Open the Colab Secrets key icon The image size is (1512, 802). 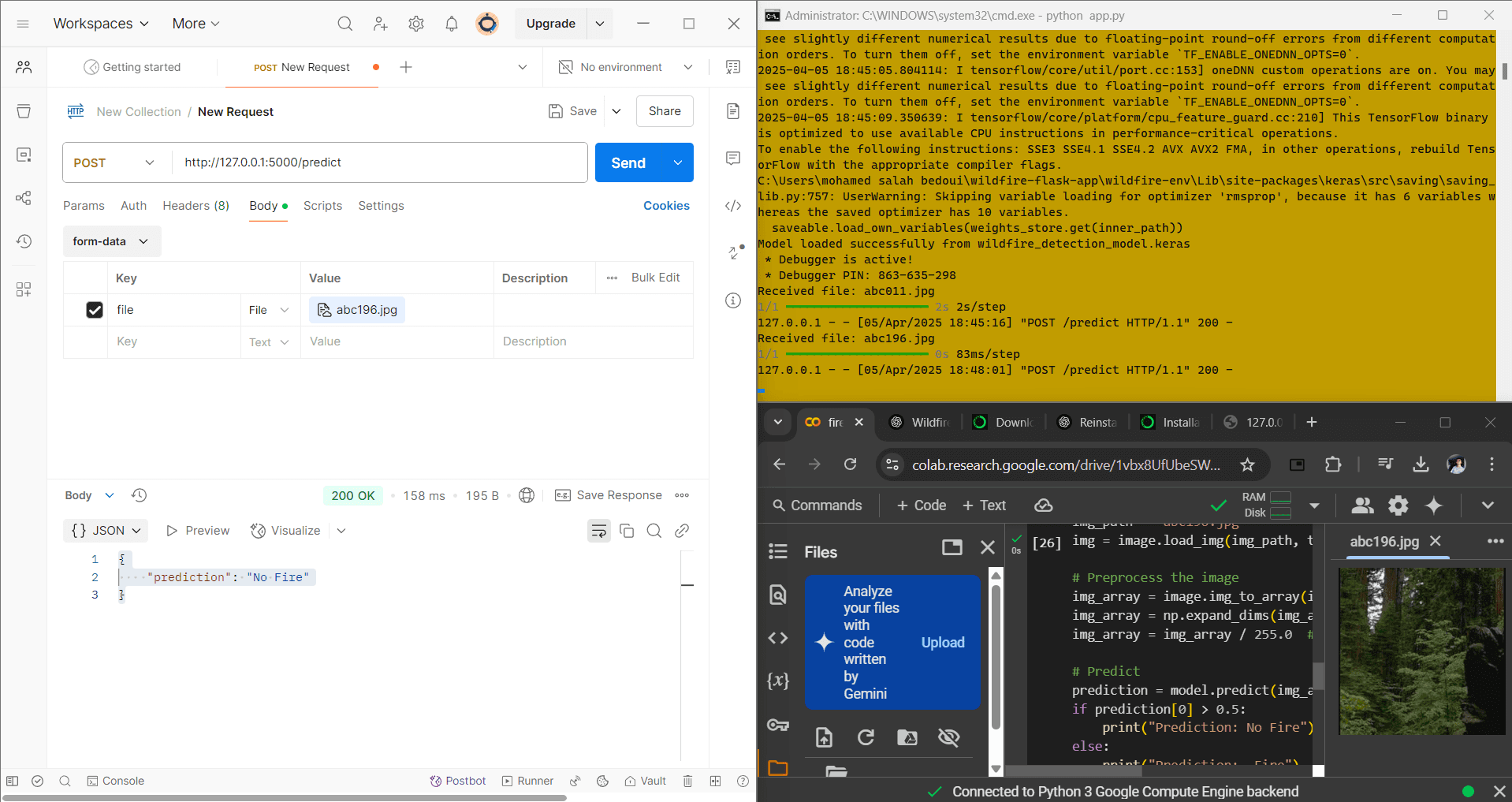(778, 726)
